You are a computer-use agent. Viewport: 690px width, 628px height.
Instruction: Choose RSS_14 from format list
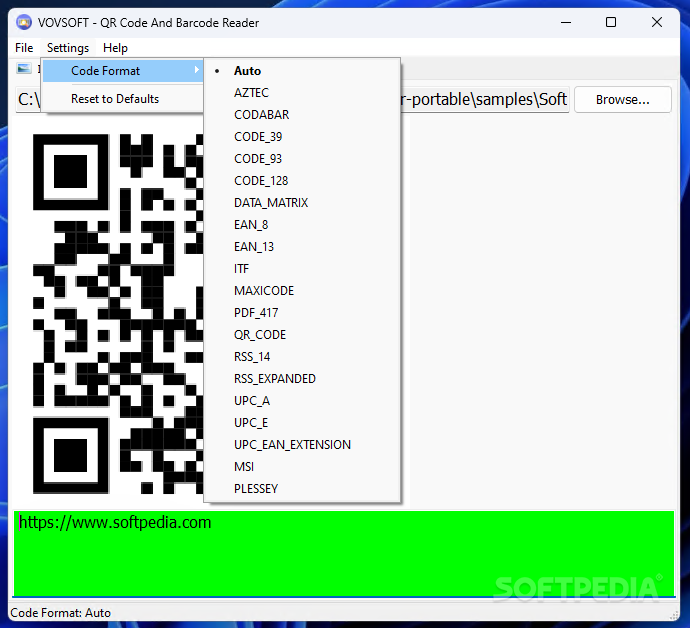(x=302, y=357)
